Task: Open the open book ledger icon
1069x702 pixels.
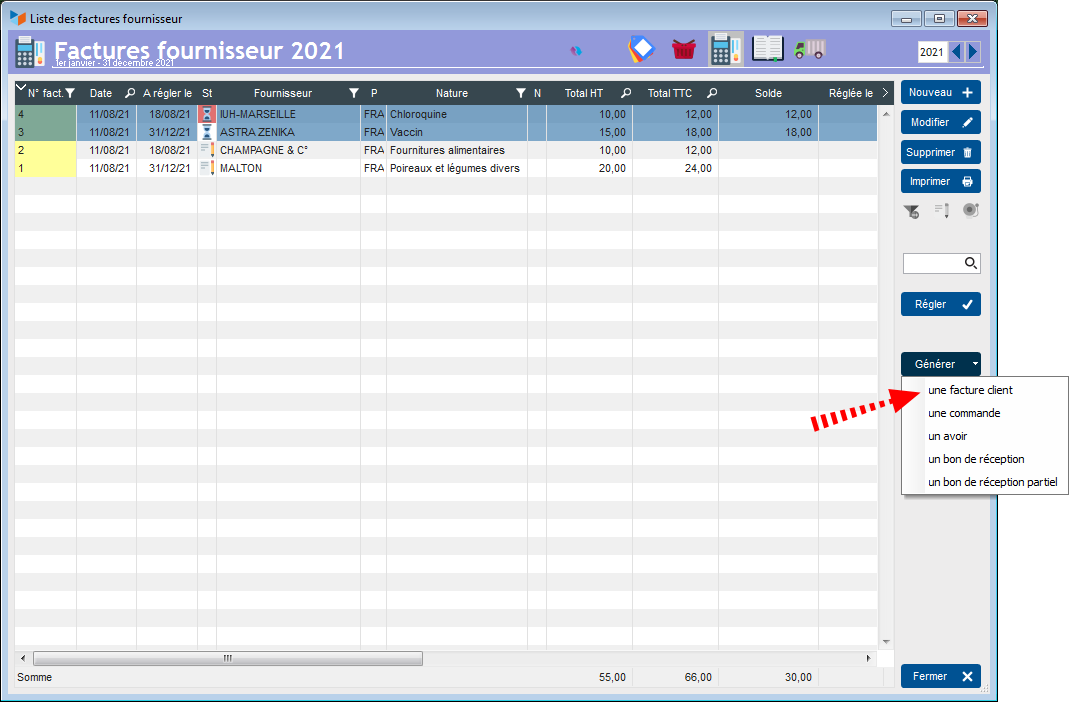Action: [x=767, y=50]
